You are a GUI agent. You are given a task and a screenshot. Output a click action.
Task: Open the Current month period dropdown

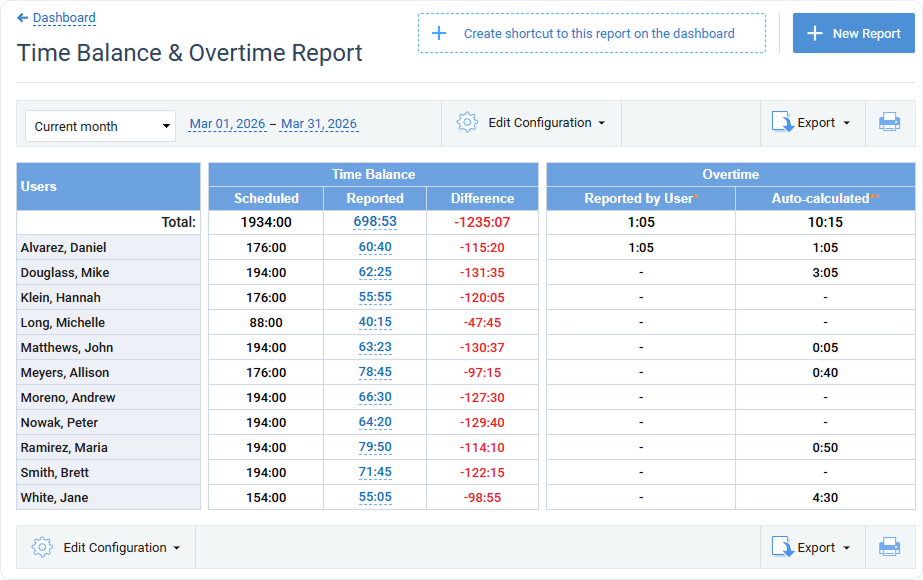(100, 127)
